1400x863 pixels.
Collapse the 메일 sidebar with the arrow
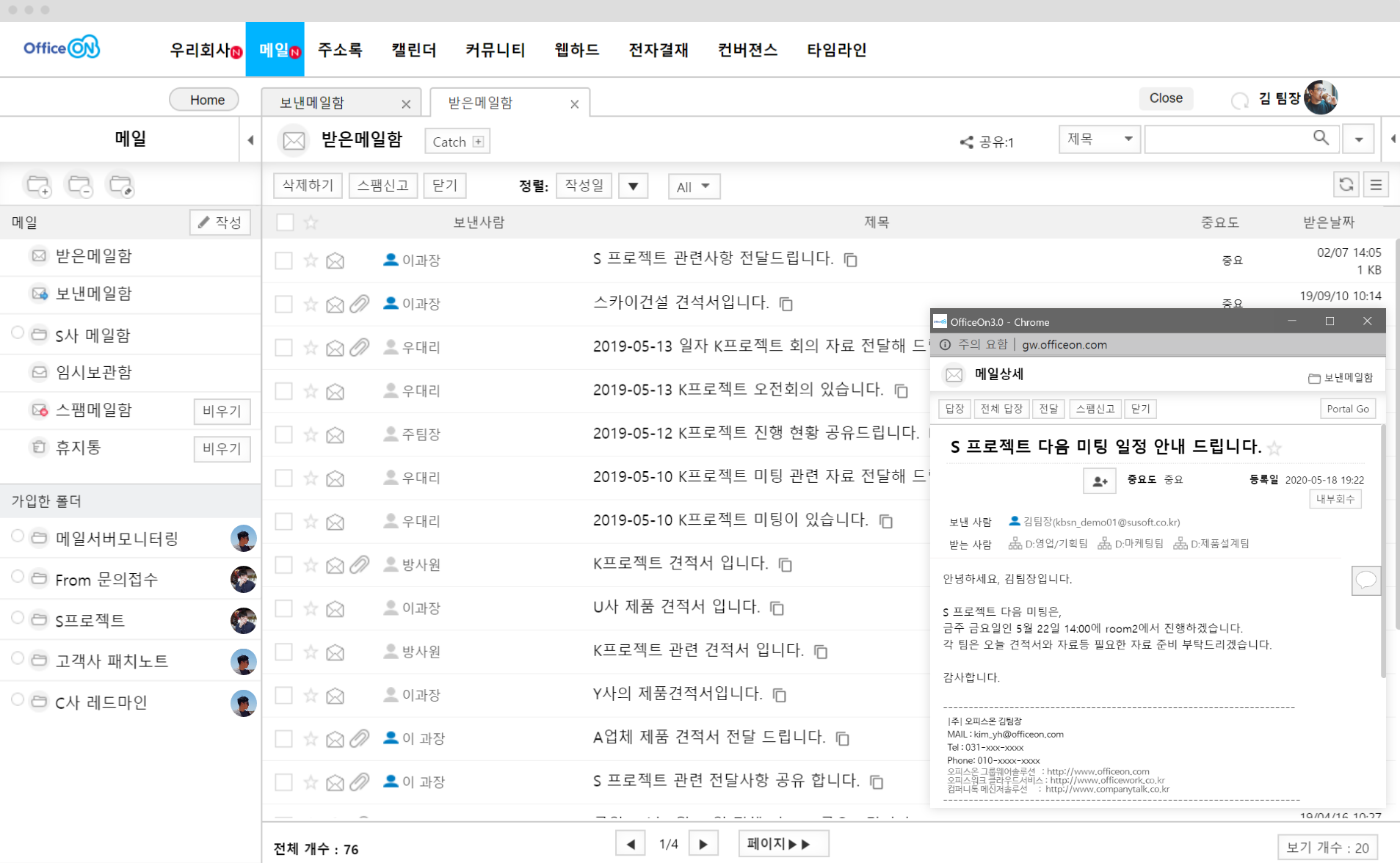250,139
